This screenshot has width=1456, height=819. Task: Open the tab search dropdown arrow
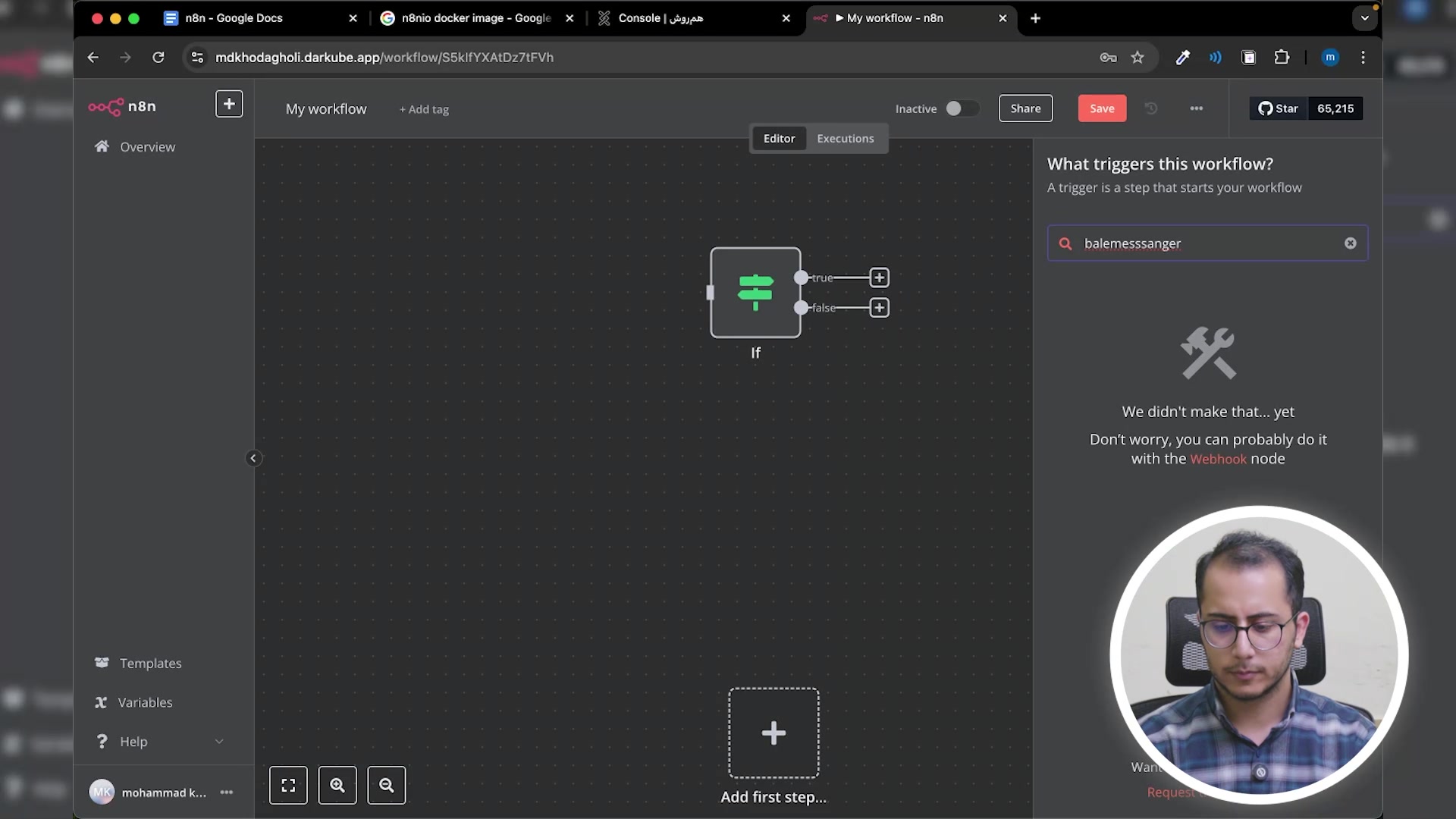[1365, 18]
